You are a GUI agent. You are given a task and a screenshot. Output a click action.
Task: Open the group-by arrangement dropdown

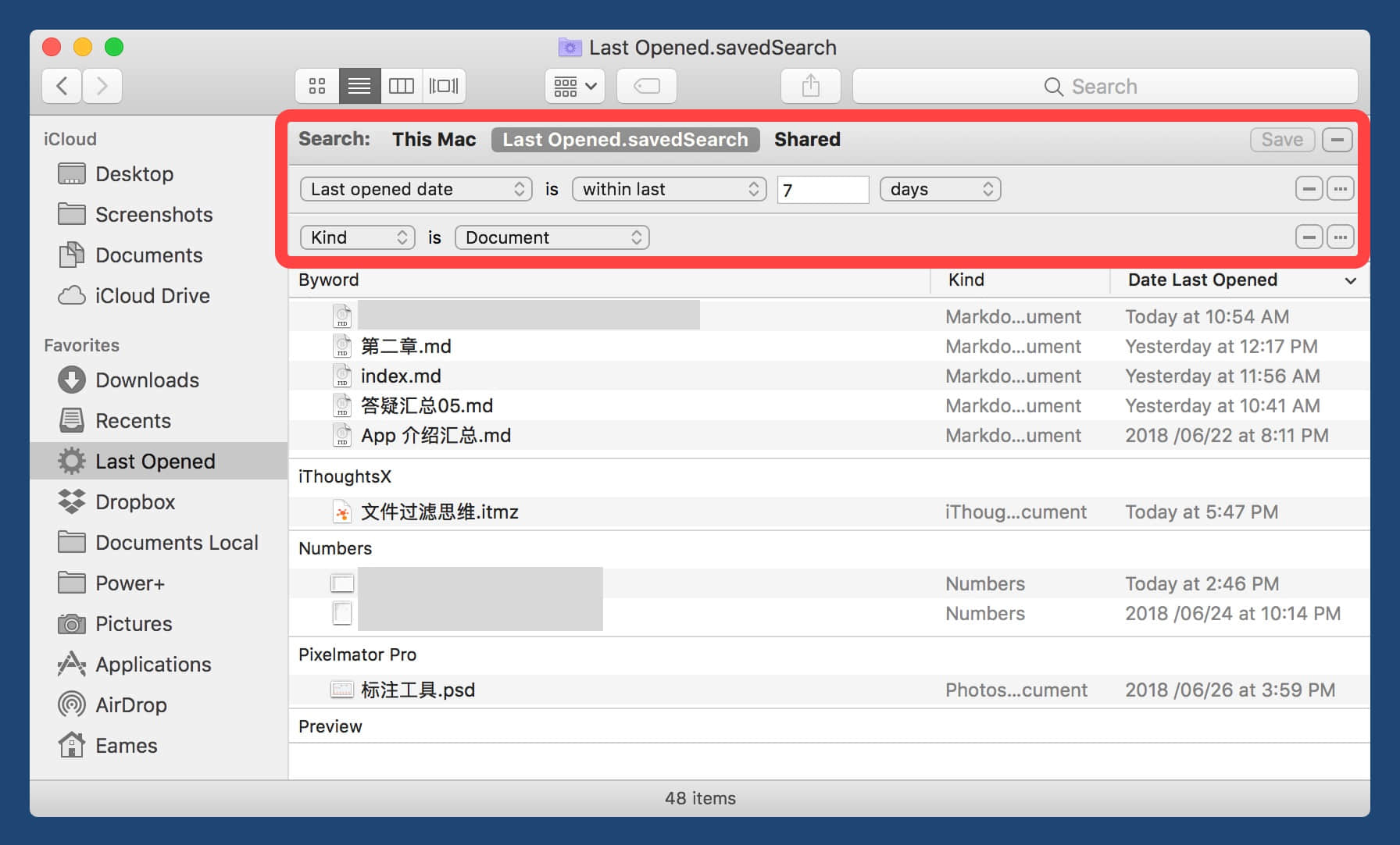pyautogui.click(x=575, y=86)
